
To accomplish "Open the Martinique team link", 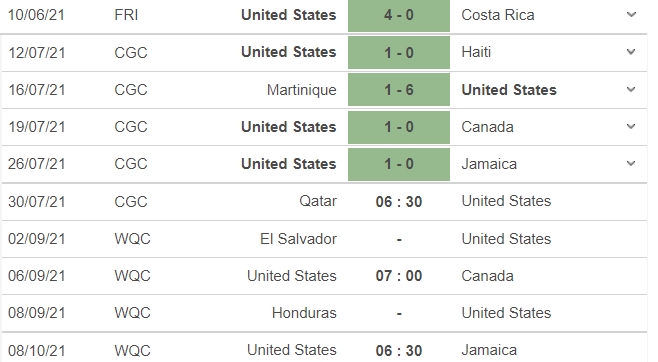I will coord(302,90).
